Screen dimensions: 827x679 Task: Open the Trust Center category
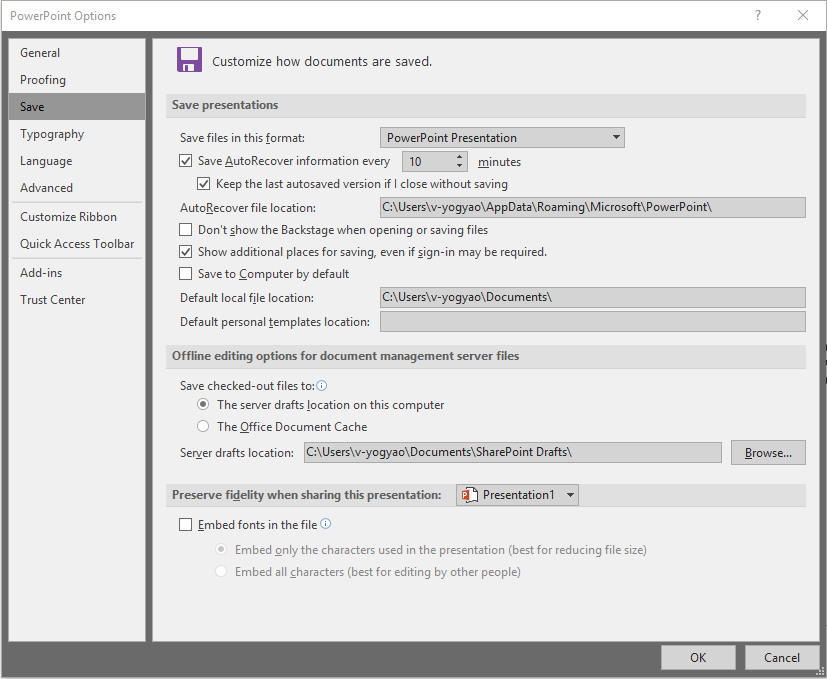(77, 300)
